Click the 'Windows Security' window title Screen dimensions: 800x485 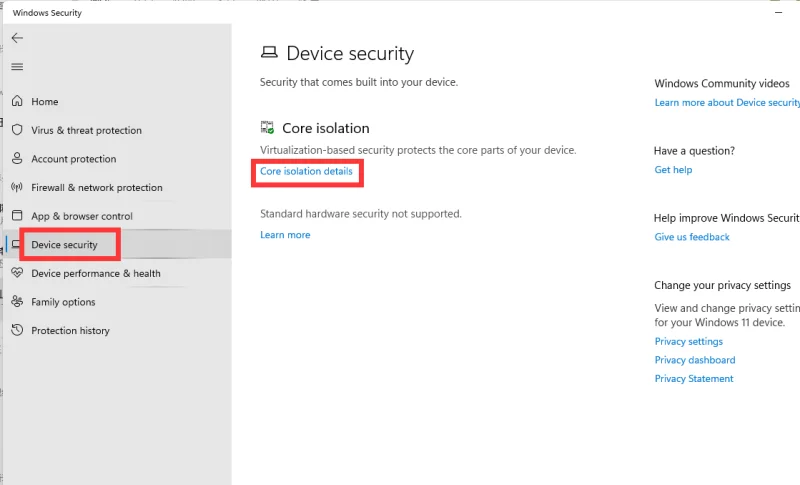47,13
